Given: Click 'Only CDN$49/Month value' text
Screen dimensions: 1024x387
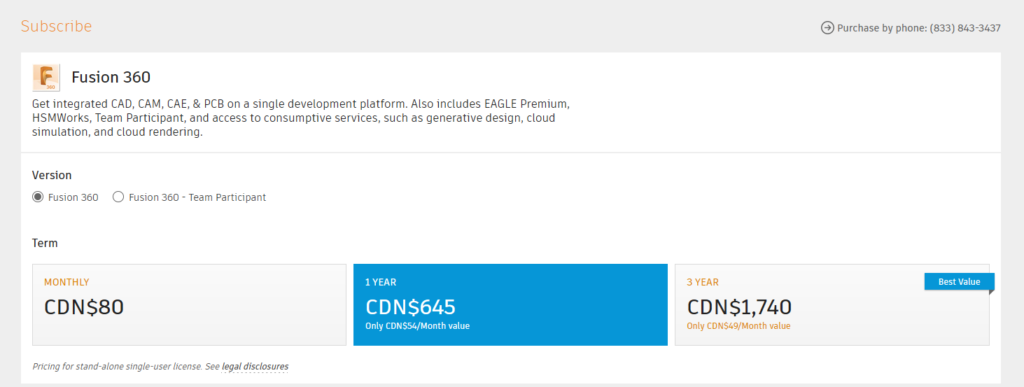Looking at the screenshot, I should [739, 326].
